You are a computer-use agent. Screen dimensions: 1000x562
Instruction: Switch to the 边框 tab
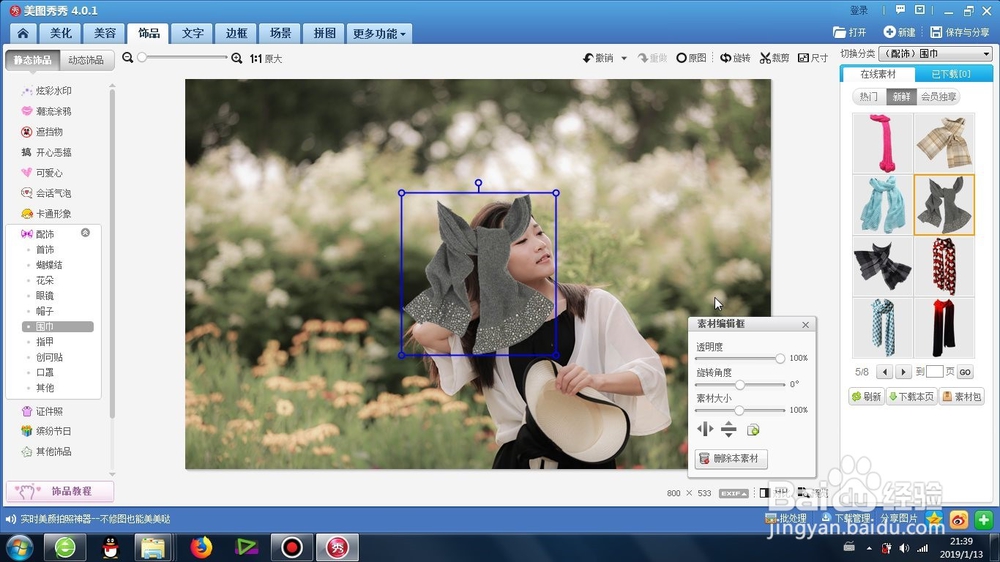237,33
